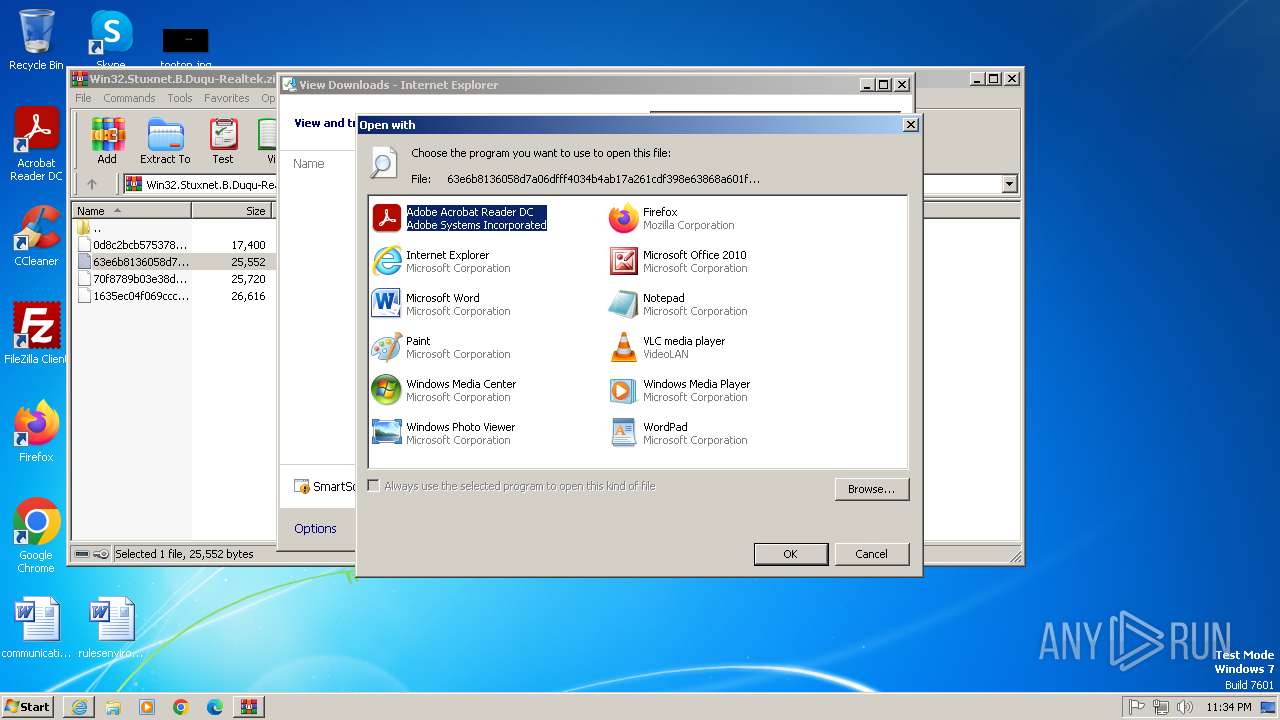Confirm with OK in Open with dialog
The width and height of the screenshot is (1280, 720).
[x=790, y=554]
